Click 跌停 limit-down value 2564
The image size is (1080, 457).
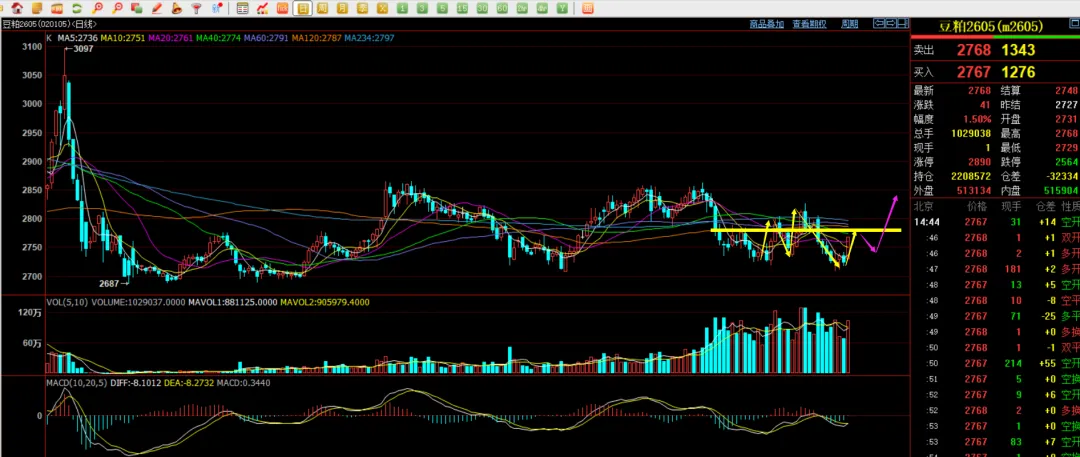1066,162
